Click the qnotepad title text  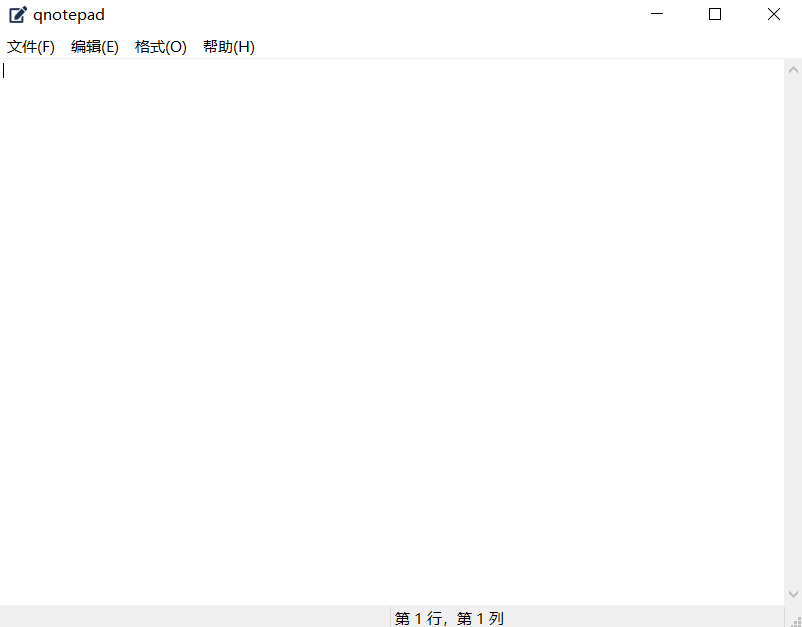pyautogui.click(x=69, y=15)
